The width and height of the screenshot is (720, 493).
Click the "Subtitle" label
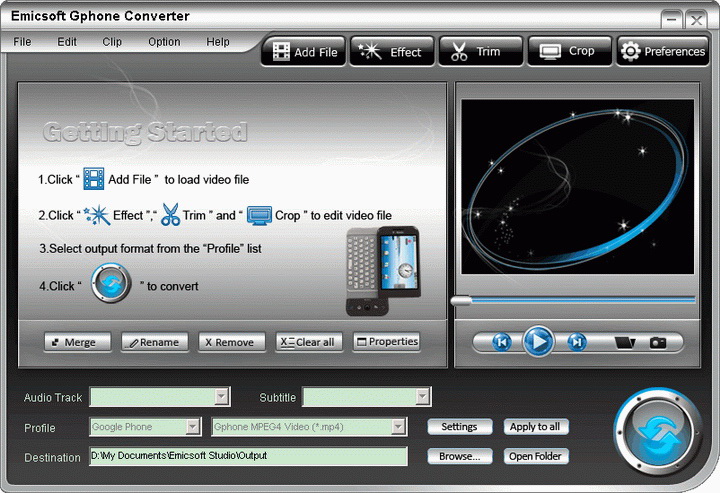(x=277, y=398)
